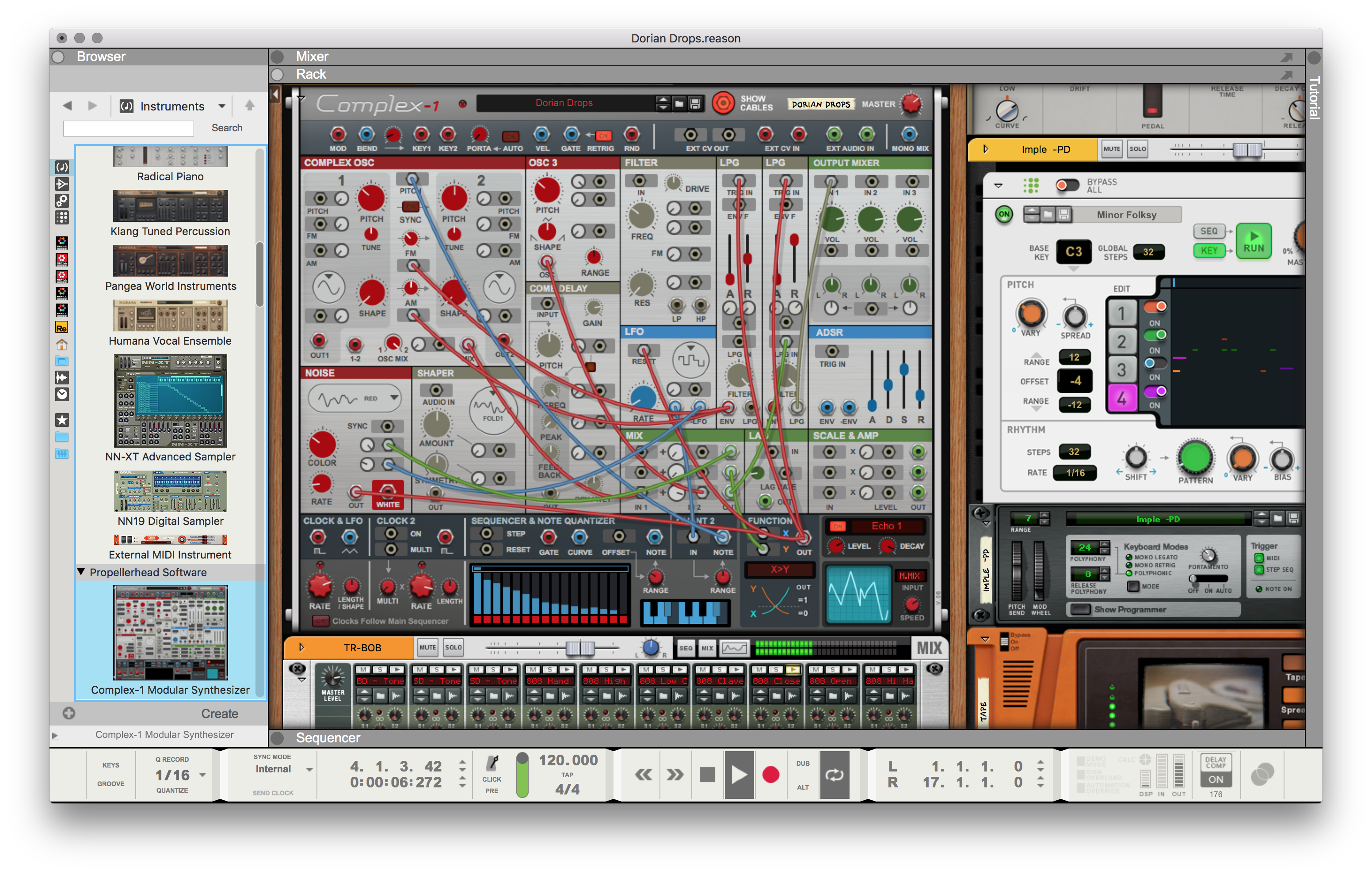
Task: Click the Players dotted-grid icon on the Minor Folksy player
Action: tap(1030, 186)
